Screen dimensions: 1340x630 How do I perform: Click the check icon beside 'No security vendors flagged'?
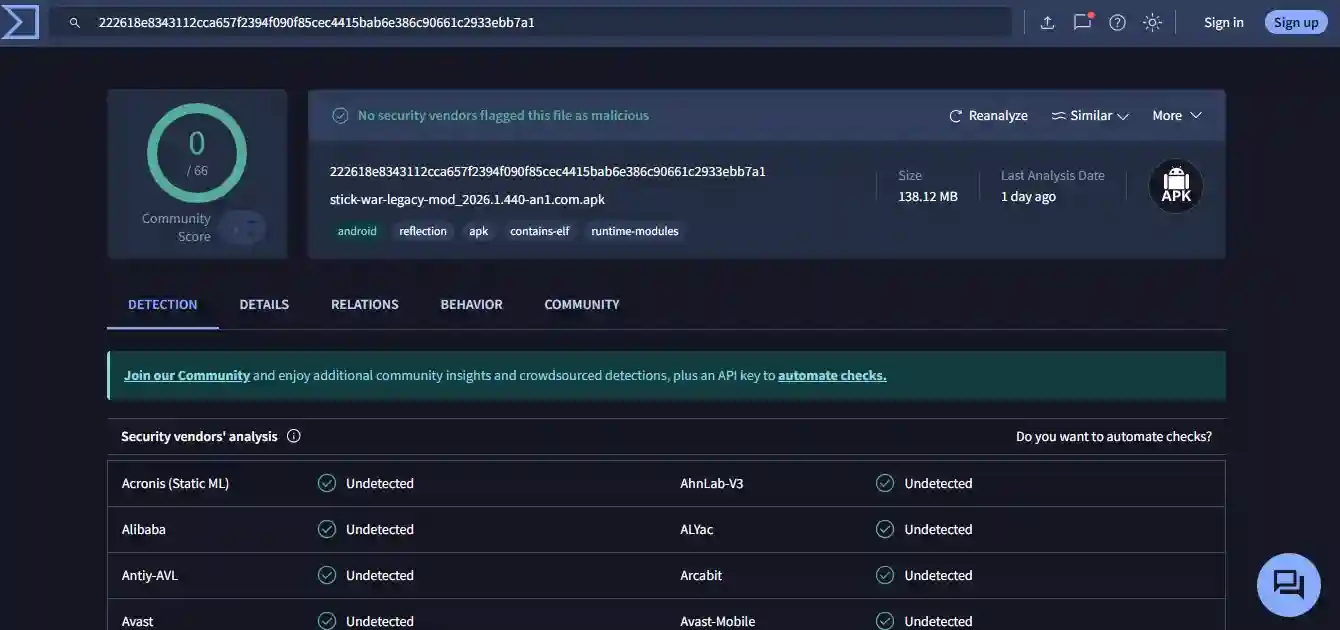point(341,116)
